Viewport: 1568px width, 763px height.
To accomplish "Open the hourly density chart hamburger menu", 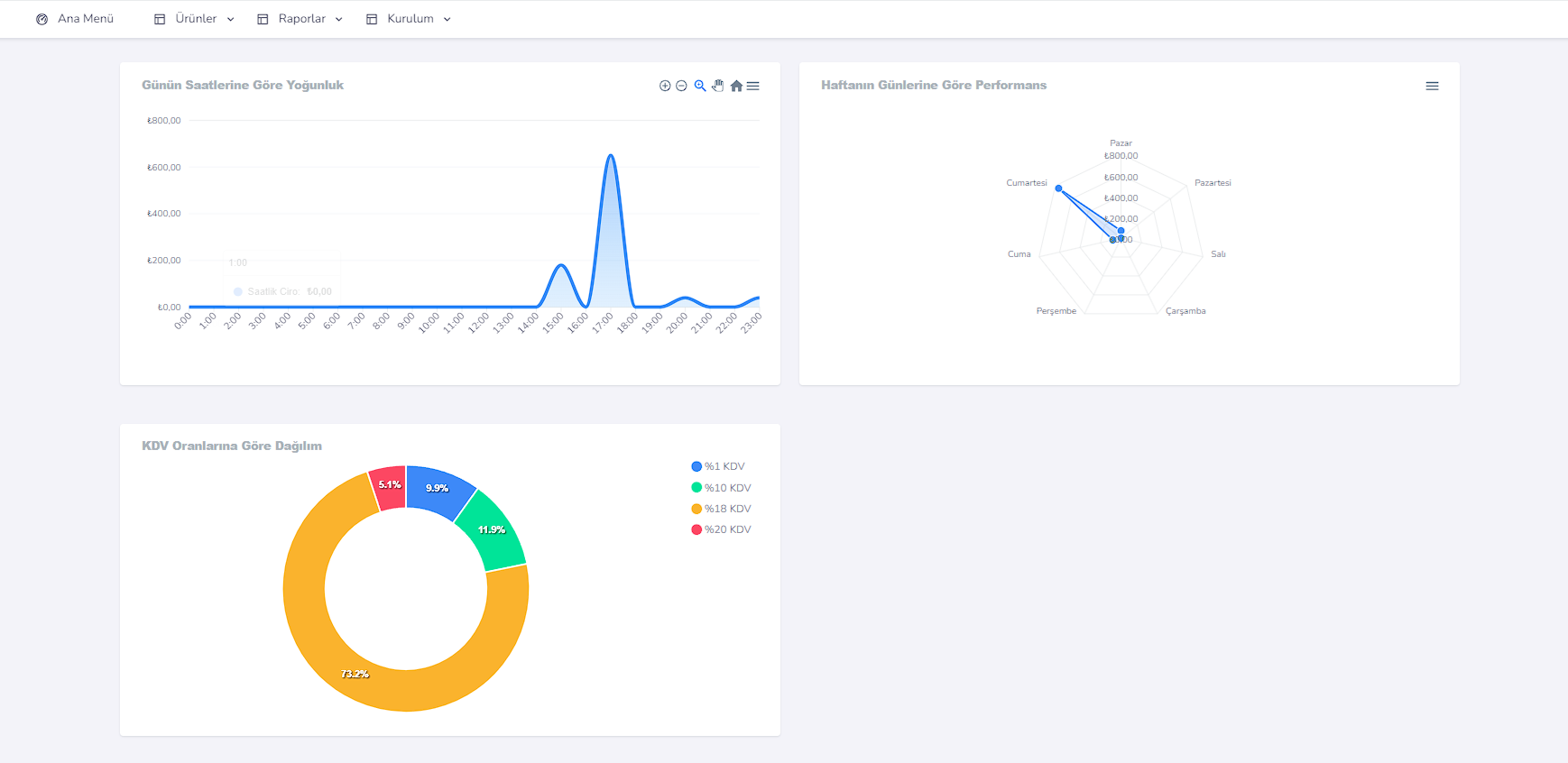I will 753,86.
